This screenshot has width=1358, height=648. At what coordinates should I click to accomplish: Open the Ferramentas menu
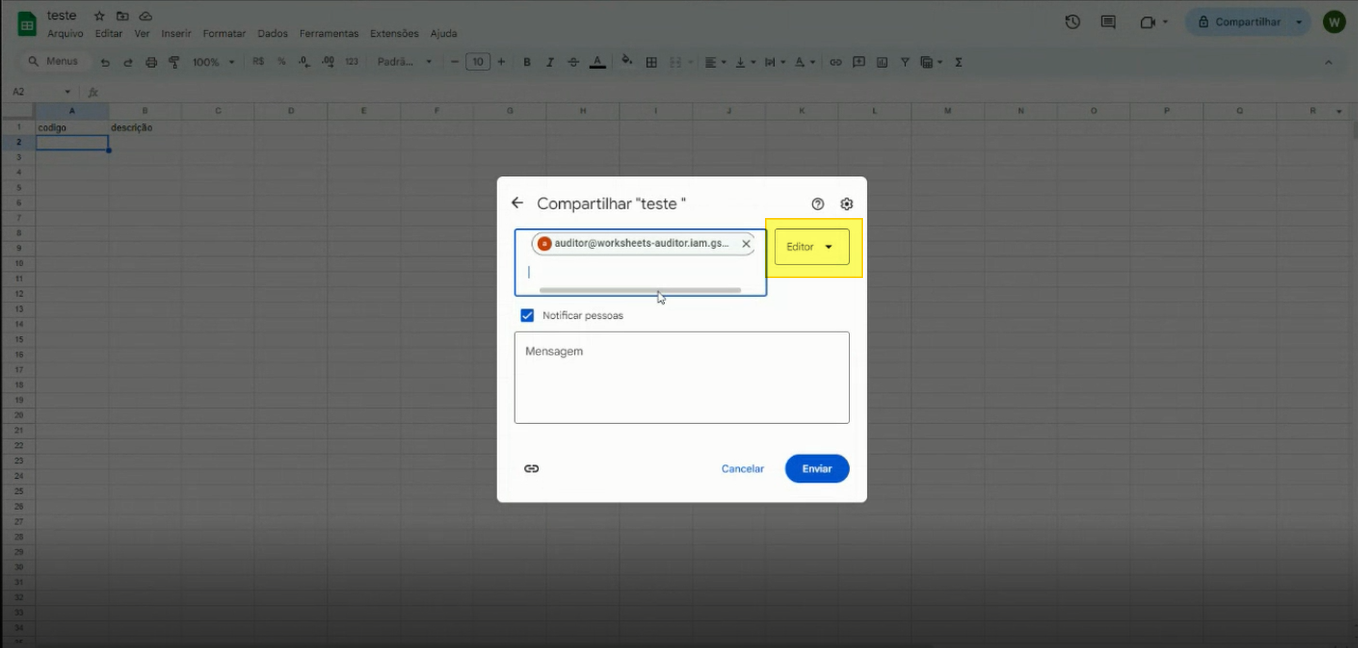(329, 34)
